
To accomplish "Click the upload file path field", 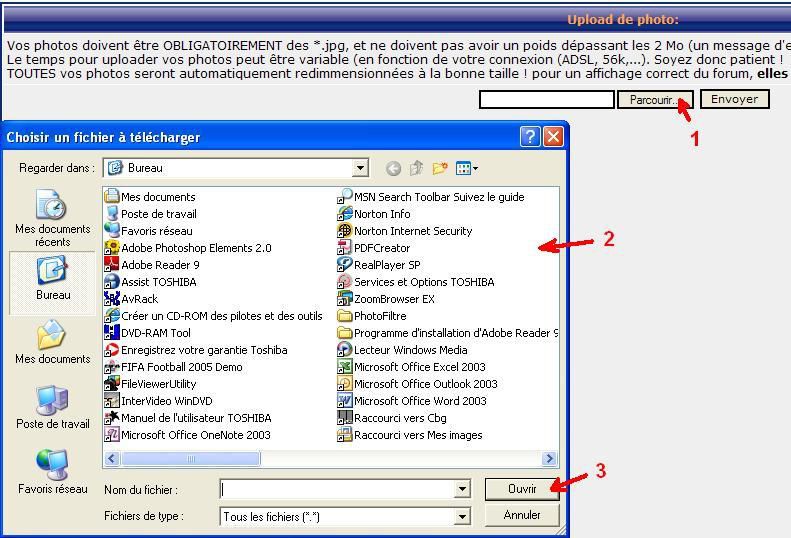I will 546,99.
